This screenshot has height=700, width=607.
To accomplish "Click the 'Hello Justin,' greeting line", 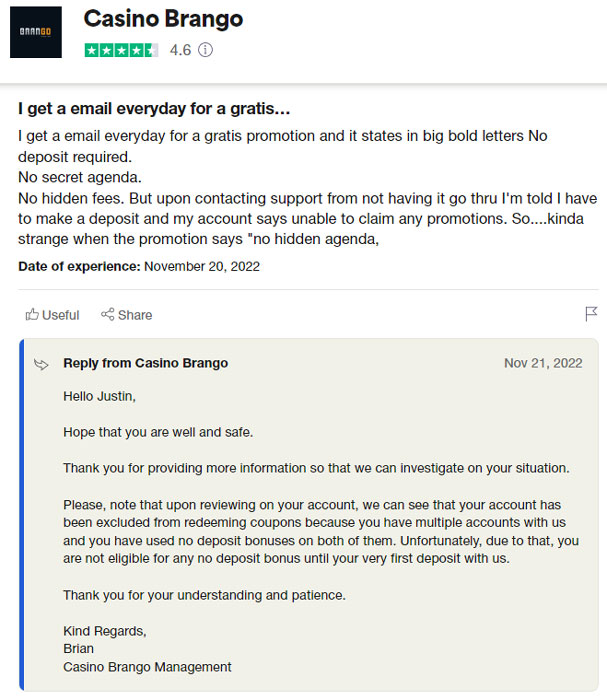I will click(x=99, y=396).
